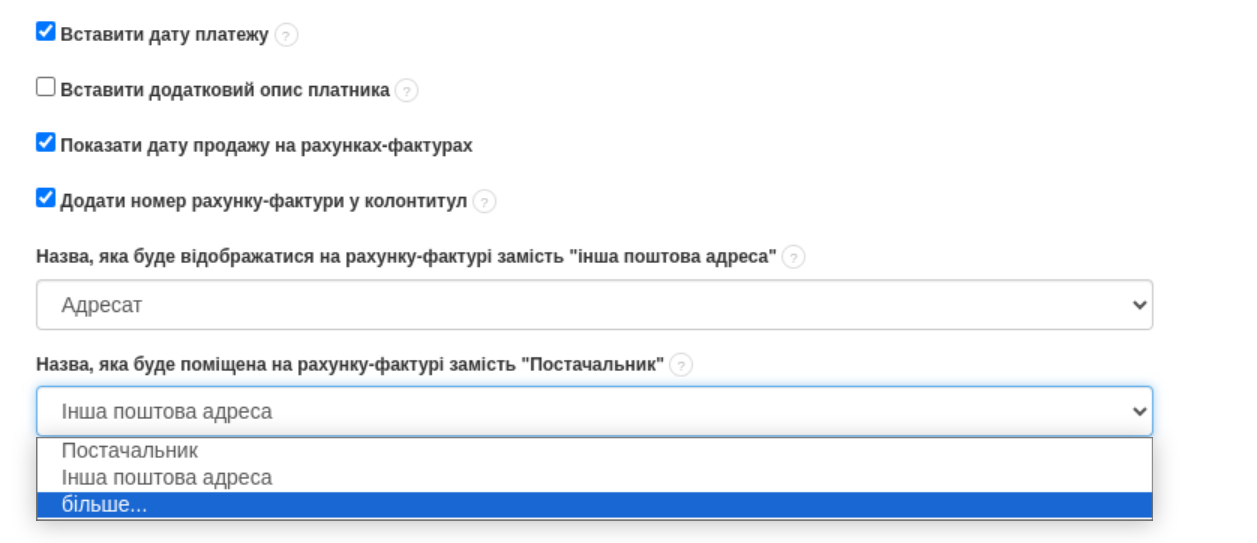Enable 'Вставити додатковий опис платника' checkbox
This screenshot has height=543, width=1257.
pyautogui.click(x=45, y=87)
